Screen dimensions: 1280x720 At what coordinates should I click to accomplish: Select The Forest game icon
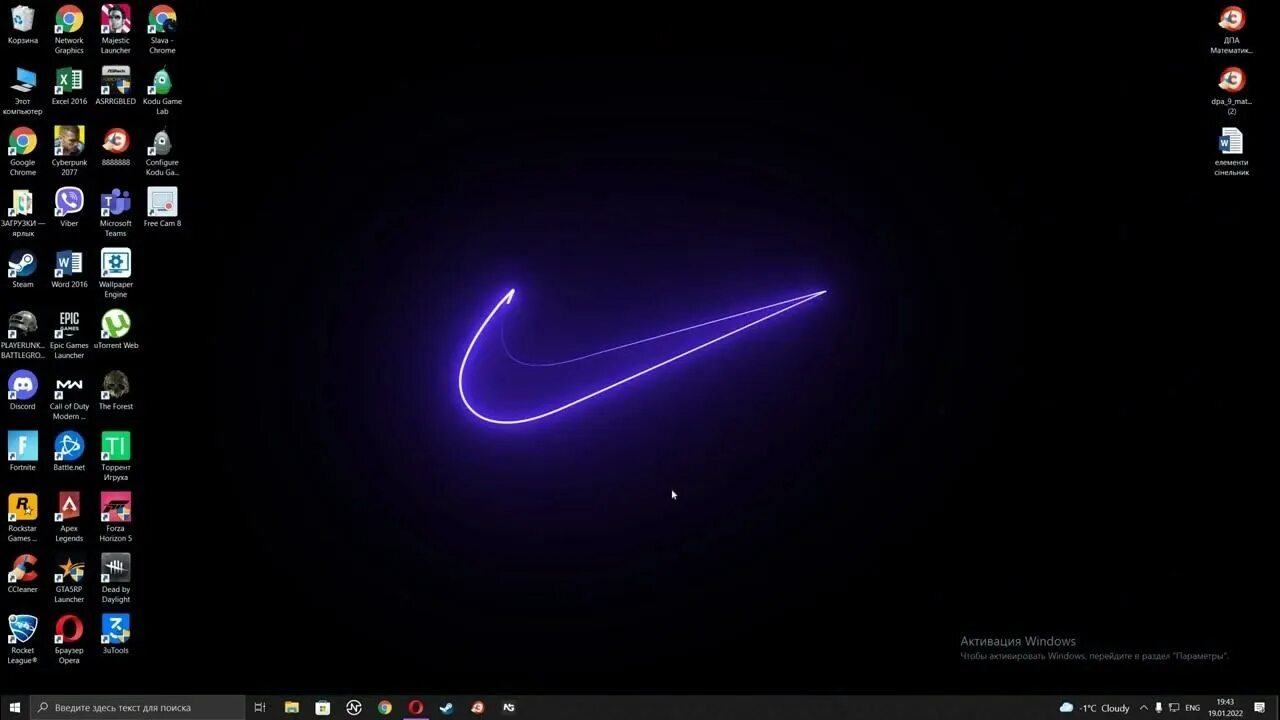point(116,391)
